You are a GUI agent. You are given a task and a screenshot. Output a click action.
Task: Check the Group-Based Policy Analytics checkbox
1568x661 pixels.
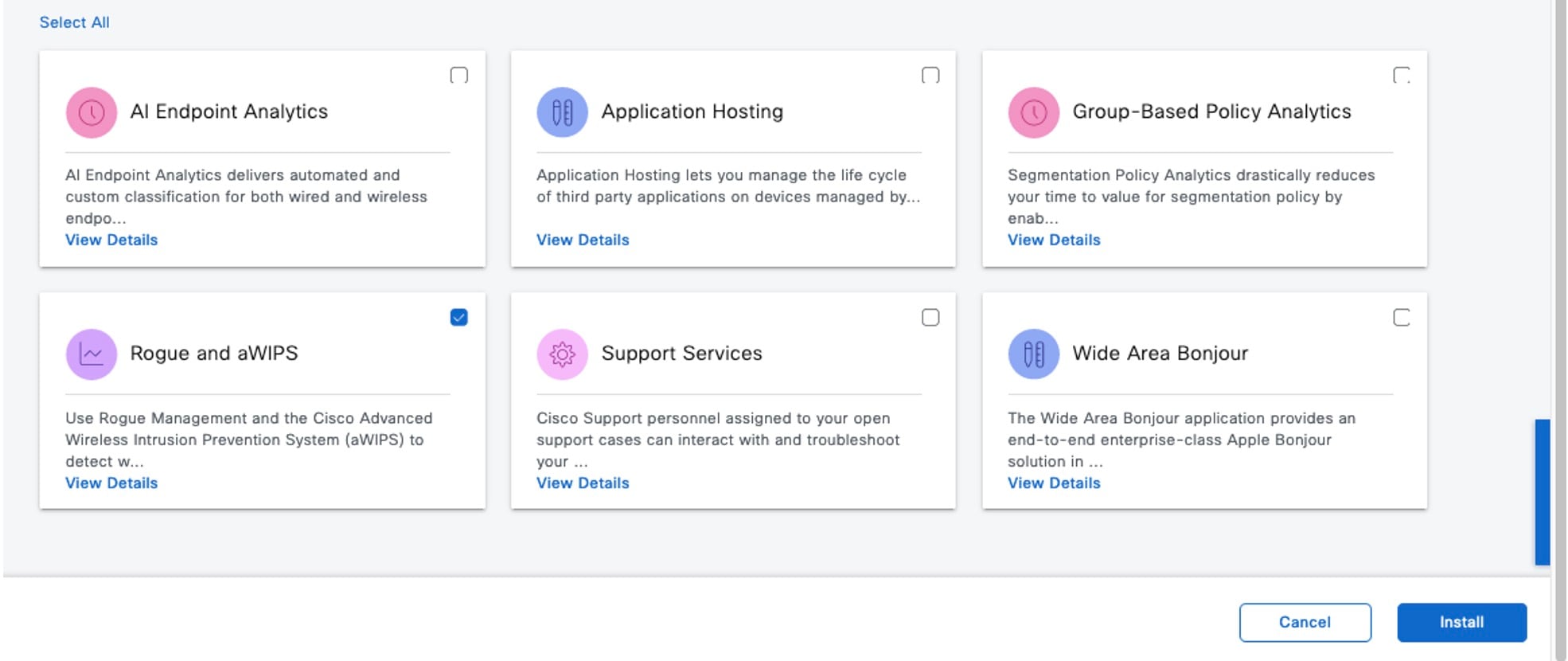(x=1401, y=76)
